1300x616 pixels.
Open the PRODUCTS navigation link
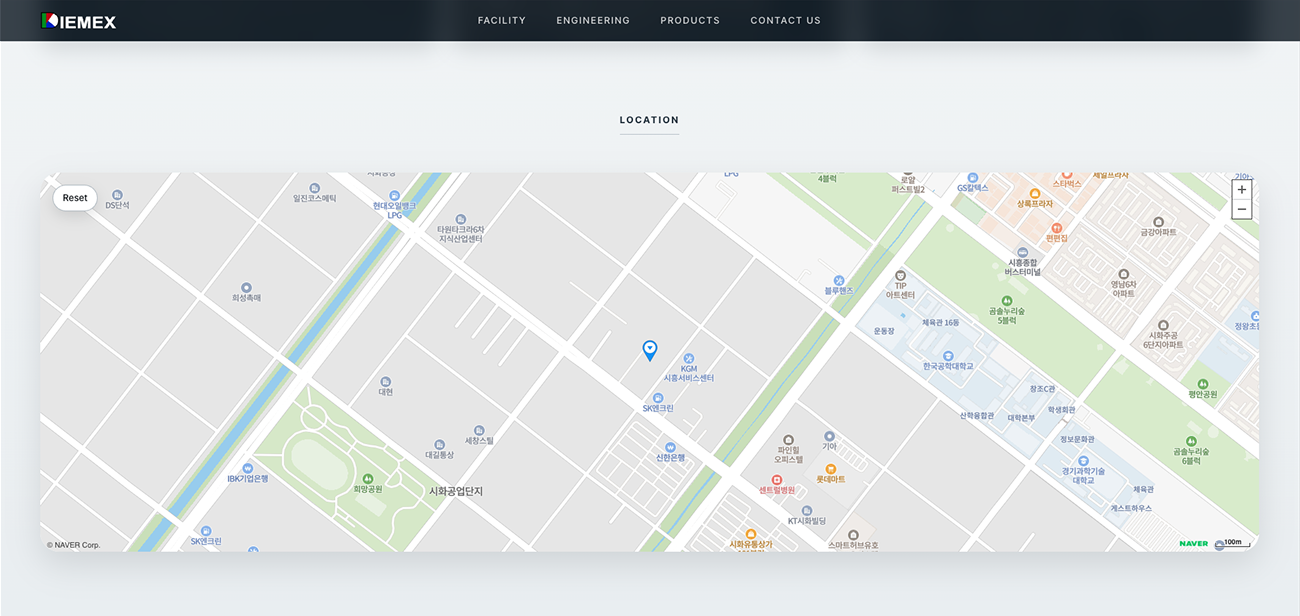(x=690, y=21)
